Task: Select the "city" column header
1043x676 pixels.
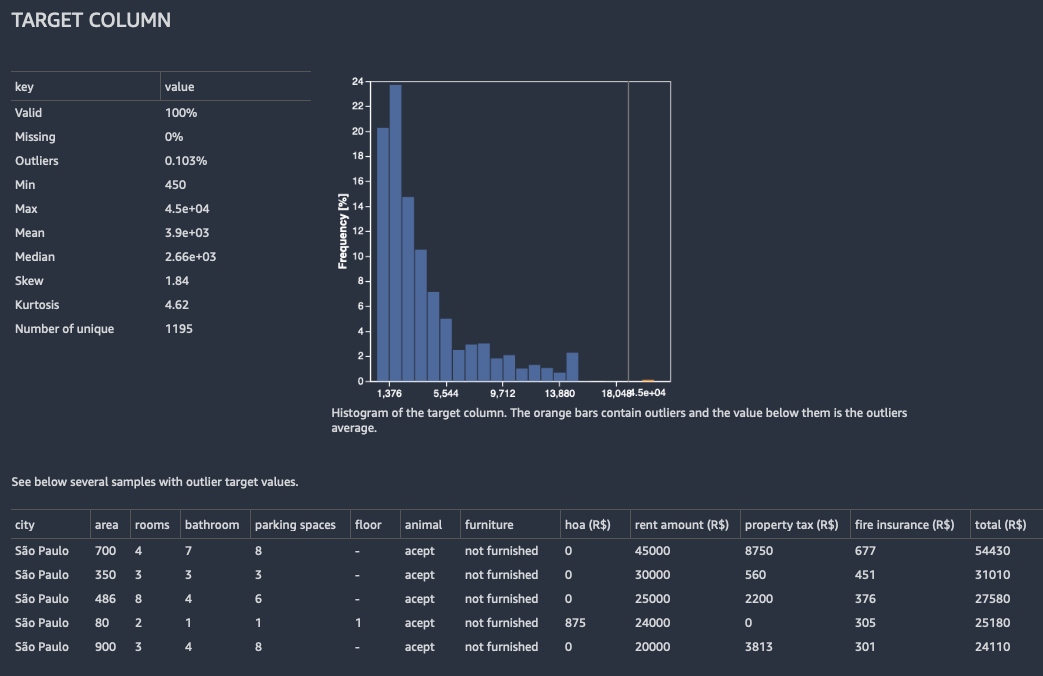Action: point(23,524)
